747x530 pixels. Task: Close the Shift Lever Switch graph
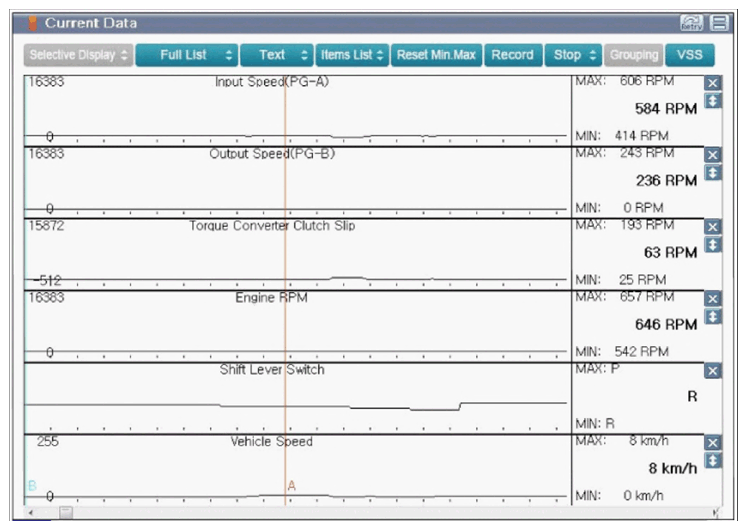pyautogui.click(x=712, y=371)
